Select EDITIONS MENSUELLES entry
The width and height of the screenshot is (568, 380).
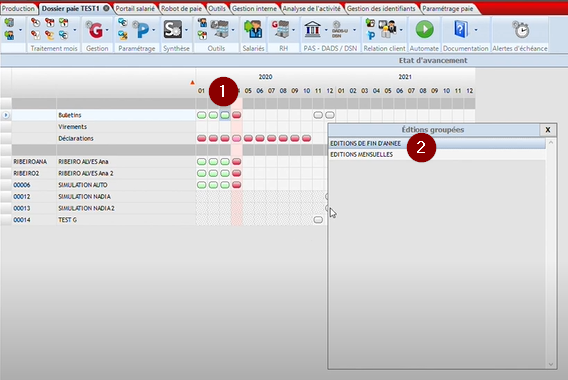click(x=437, y=155)
